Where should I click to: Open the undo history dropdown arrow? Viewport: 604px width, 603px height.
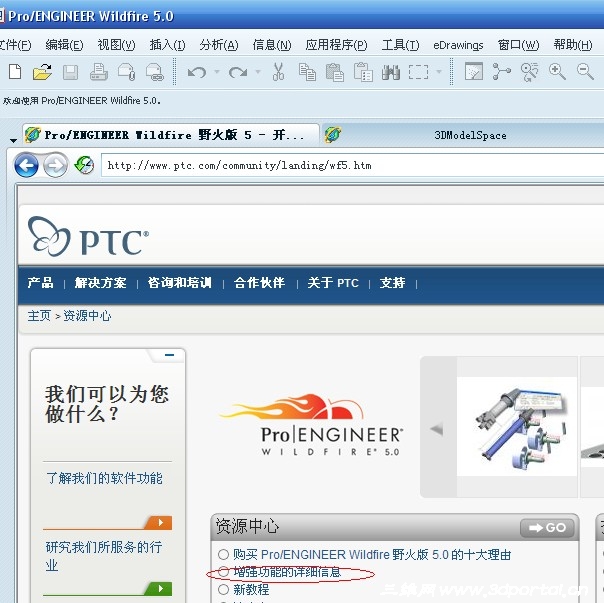217,72
